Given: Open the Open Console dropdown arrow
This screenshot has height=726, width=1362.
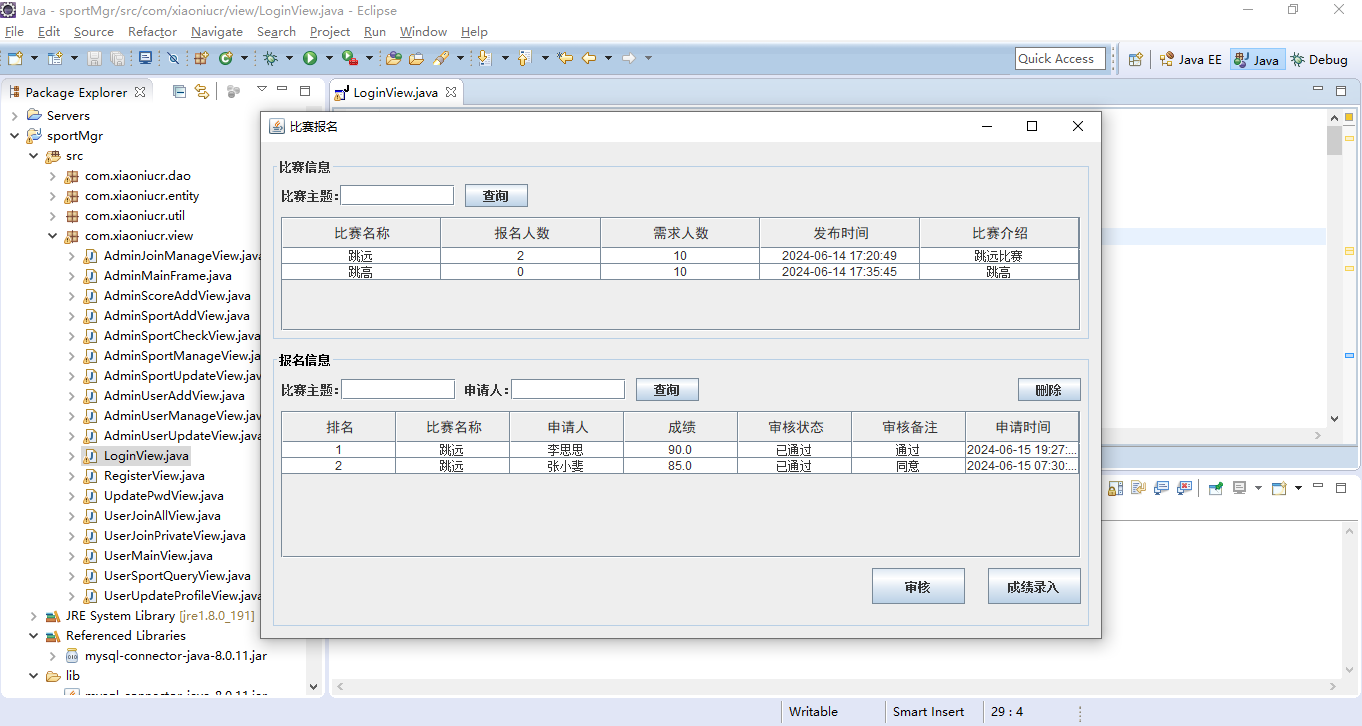Looking at the screenshot, I should point(1298,488).
